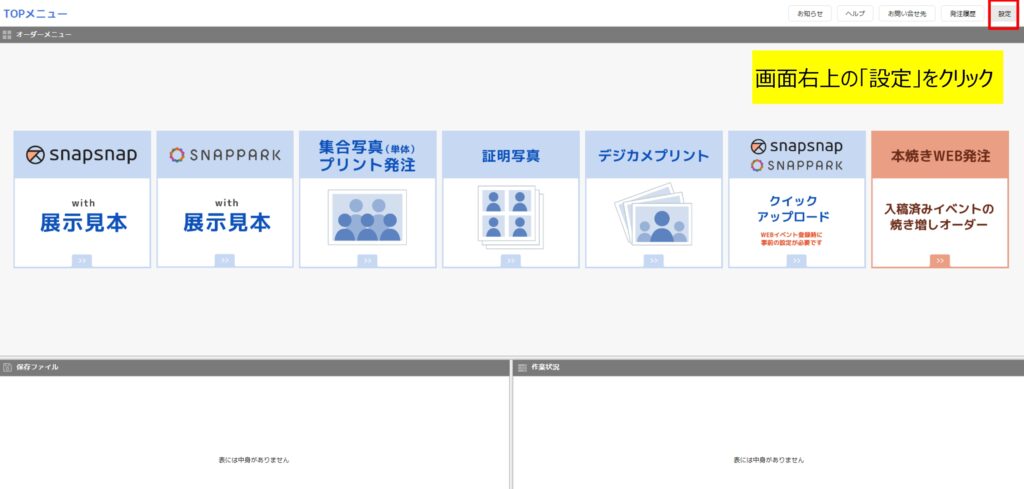Open the クイックアップロード card

[x=797, y=199]
